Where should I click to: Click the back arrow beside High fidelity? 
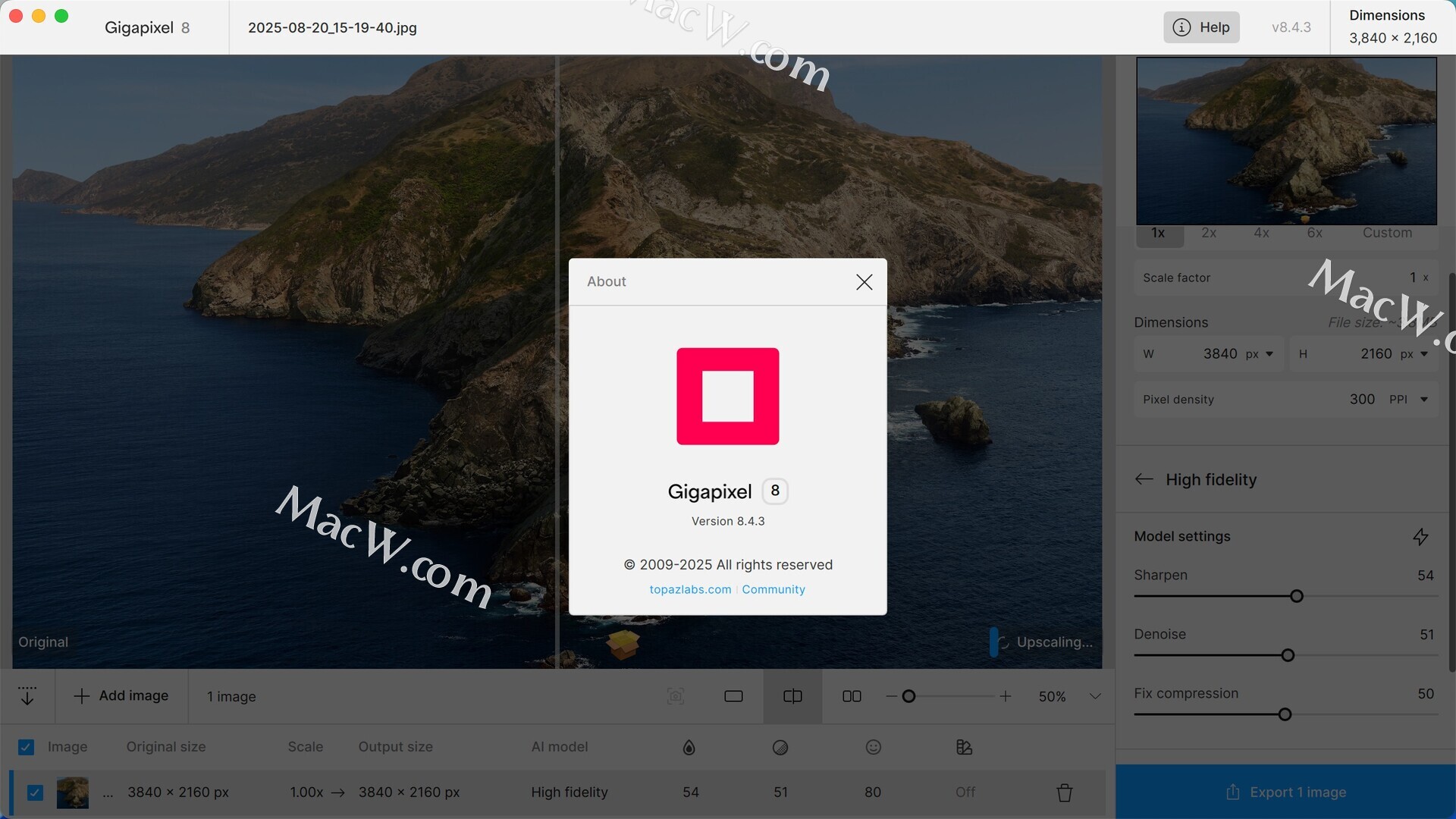(x=1144, y=479)
